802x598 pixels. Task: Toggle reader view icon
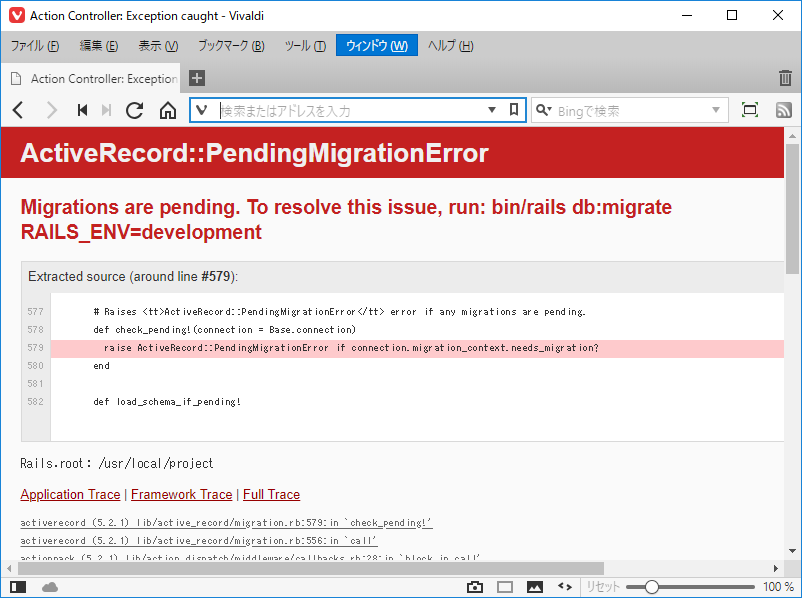click(x=750, y=110)
